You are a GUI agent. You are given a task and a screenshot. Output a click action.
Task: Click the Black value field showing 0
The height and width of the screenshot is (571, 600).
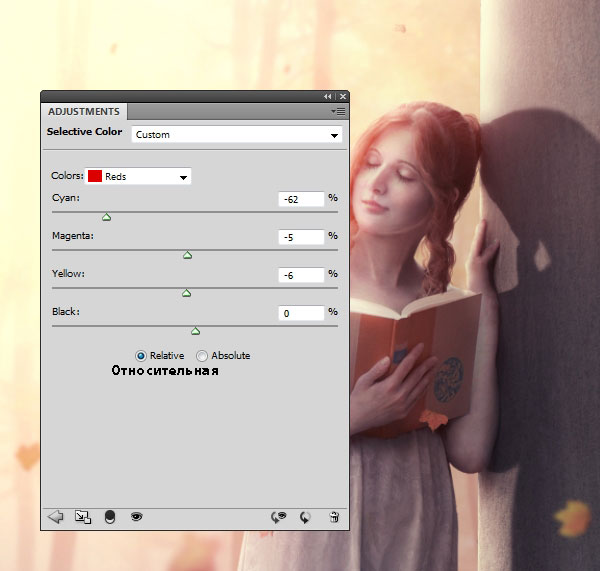(301, 313)
